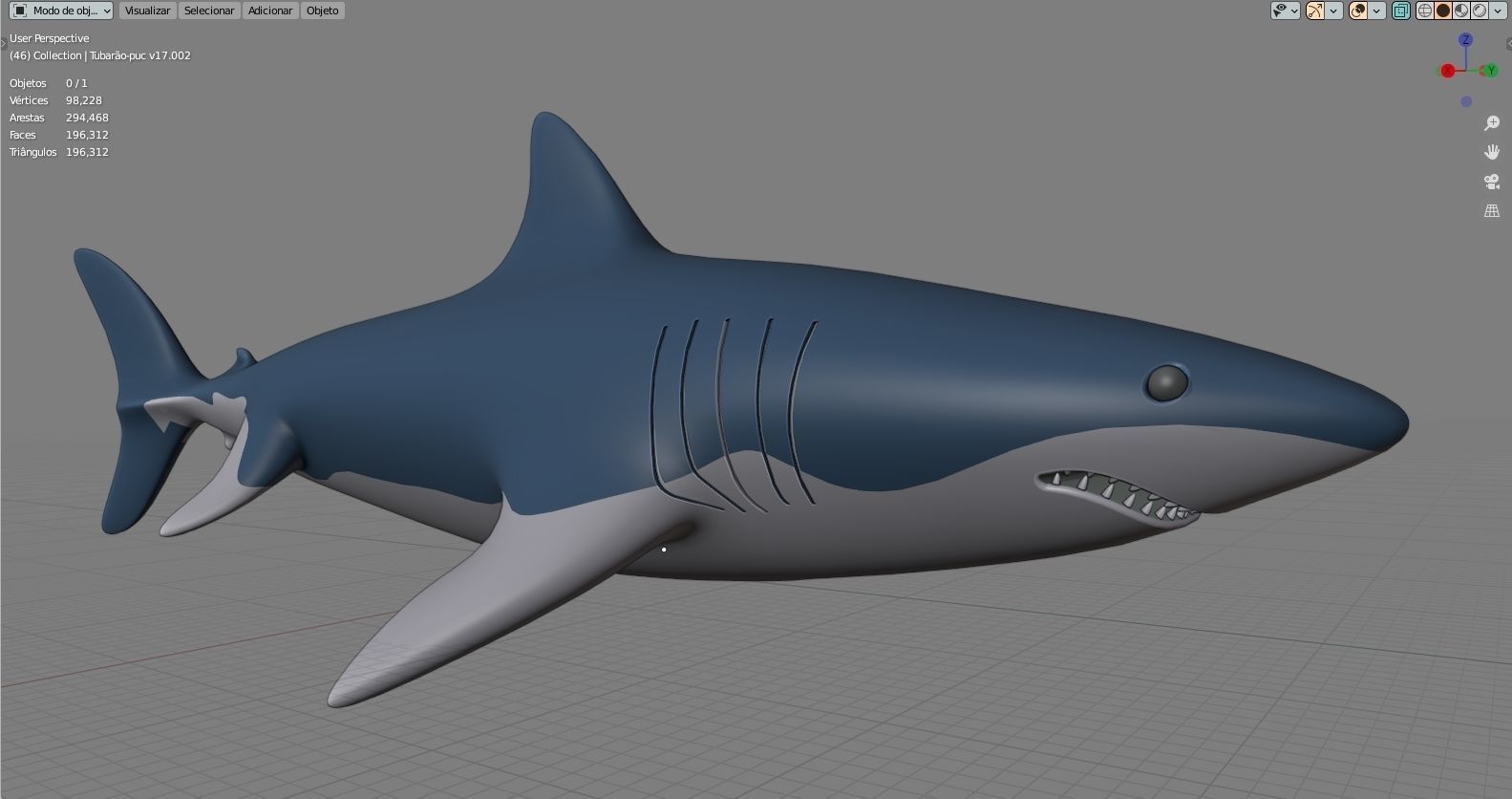Switch to wireframe shading
Screen dimensions: 1512x799
tap(1425, 11)
